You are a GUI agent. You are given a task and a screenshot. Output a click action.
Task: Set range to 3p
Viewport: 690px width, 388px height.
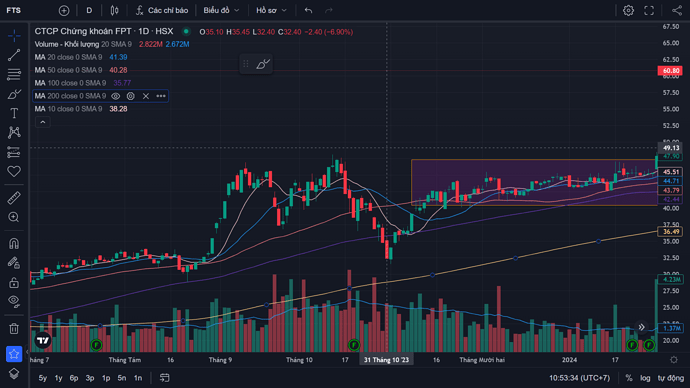90,378
